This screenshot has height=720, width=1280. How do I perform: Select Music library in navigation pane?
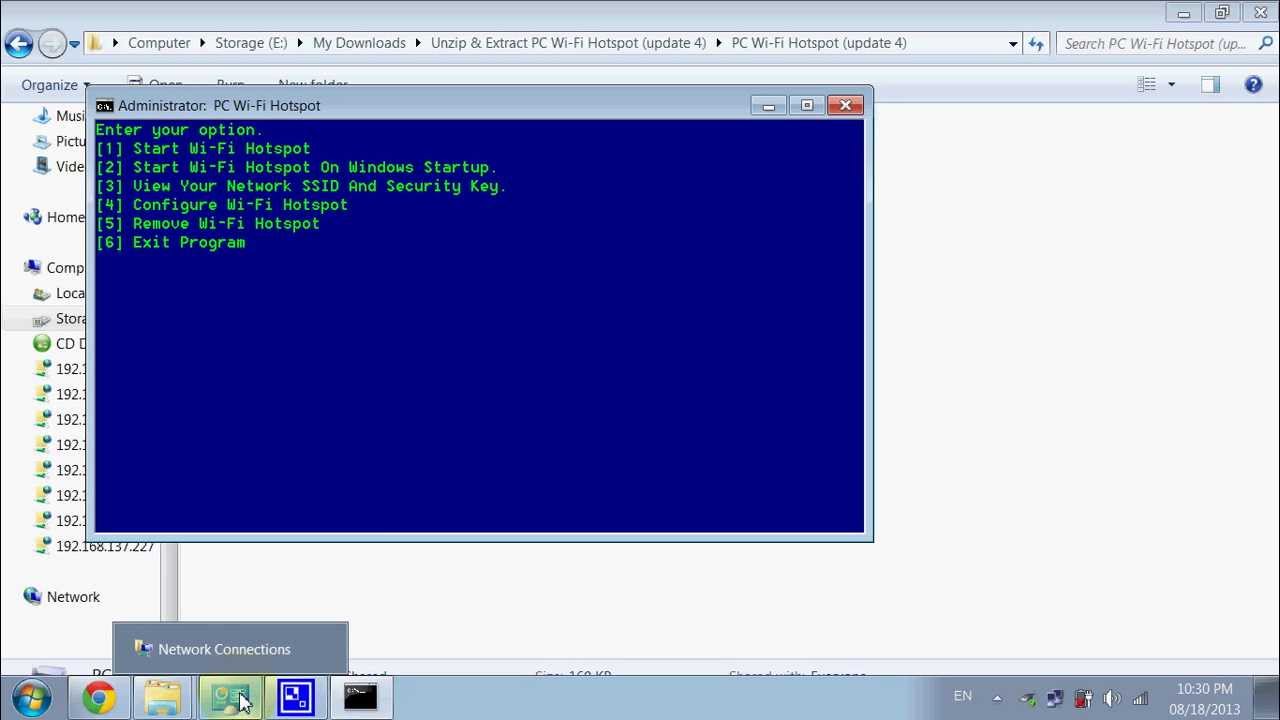pos(59,116)
